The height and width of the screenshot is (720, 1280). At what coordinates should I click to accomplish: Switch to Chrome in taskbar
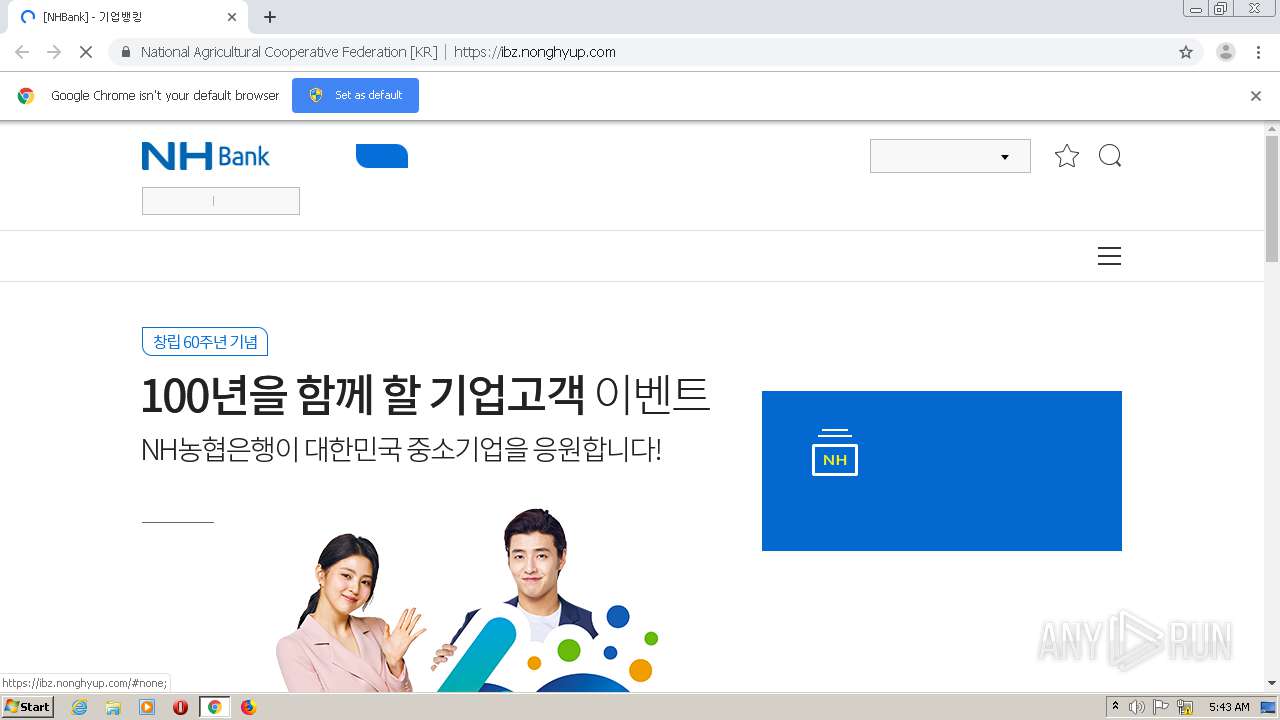tap(214, 707)
